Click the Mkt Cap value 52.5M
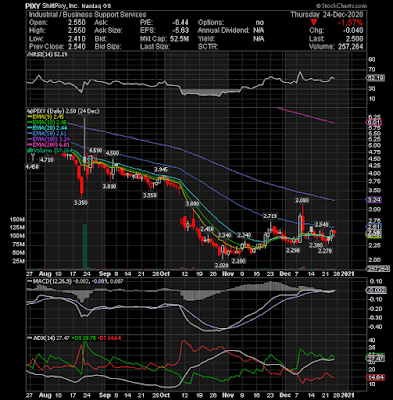 pyautogui.click(x=179, y=39)
